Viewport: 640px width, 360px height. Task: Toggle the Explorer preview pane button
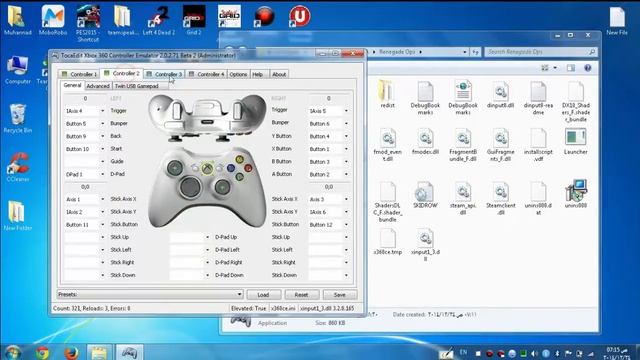571,68
